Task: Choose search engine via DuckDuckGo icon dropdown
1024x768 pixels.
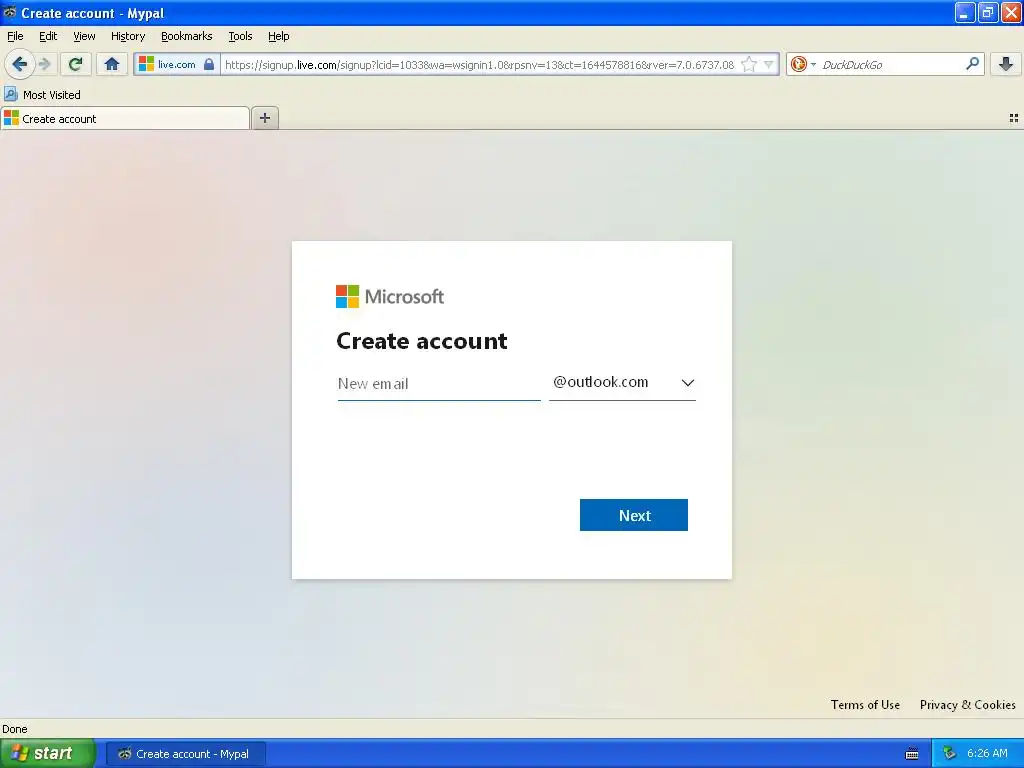Action: pos(803,64)
